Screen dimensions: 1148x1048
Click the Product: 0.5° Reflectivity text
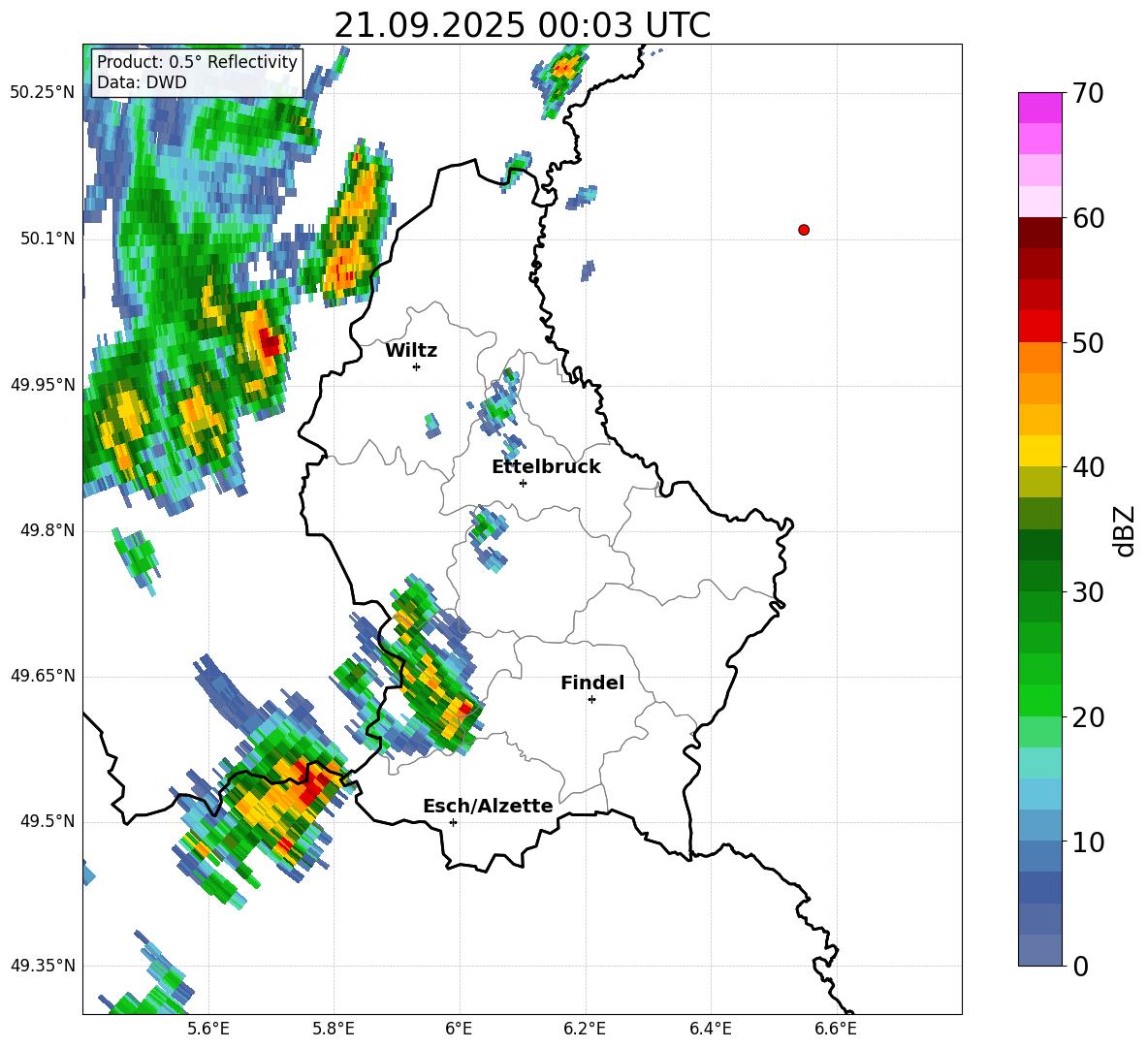pos(197,62)
